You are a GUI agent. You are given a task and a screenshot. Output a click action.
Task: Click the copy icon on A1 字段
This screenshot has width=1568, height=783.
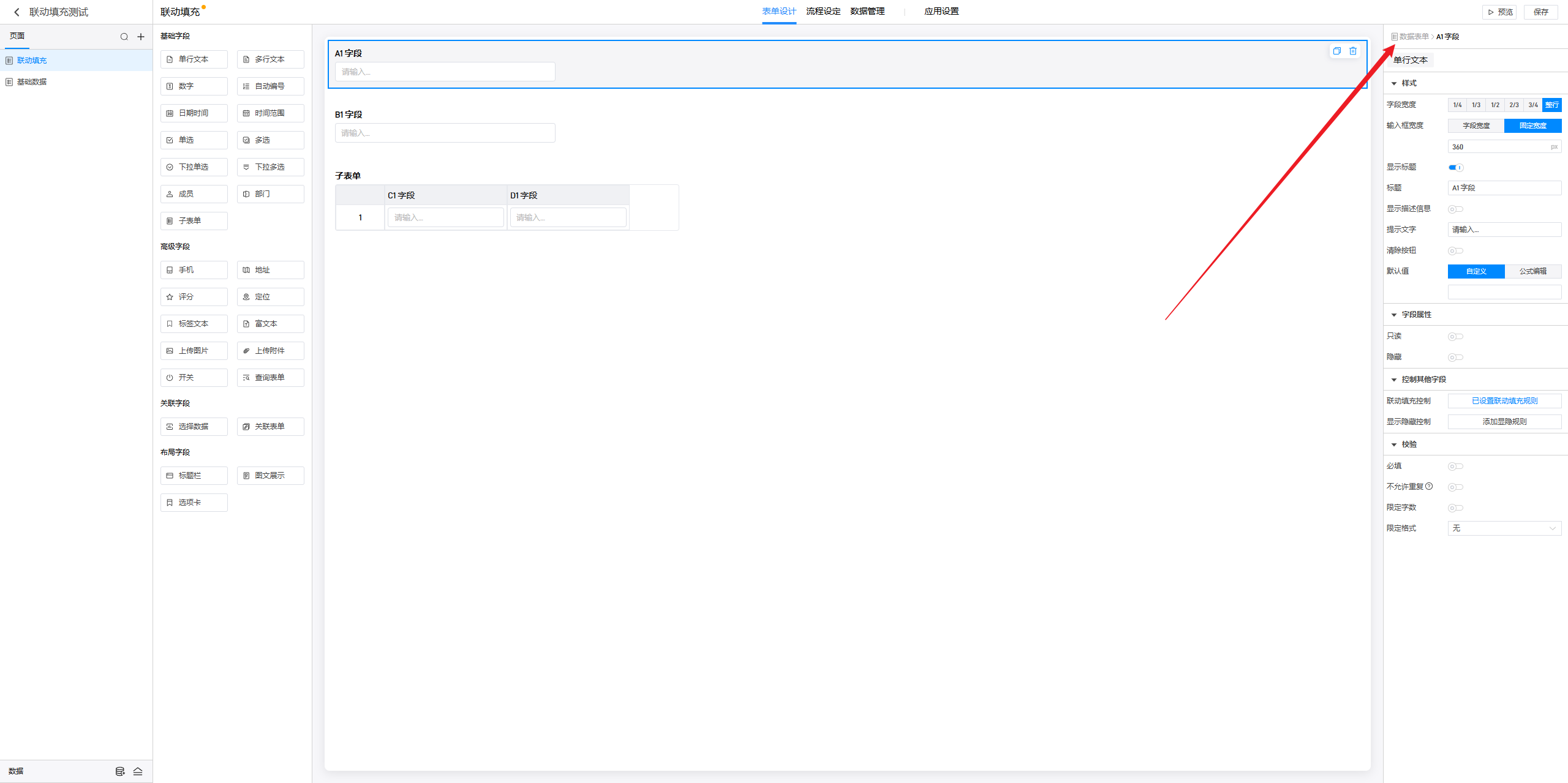[1337, 51]
